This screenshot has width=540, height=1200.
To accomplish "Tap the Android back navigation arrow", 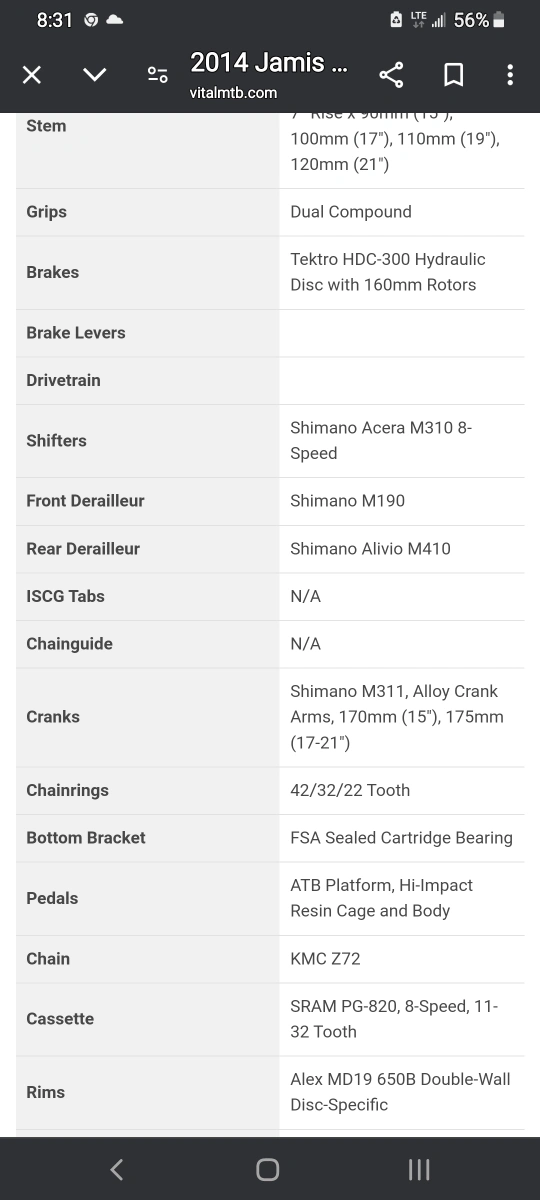I will [x=116, y=1169].
